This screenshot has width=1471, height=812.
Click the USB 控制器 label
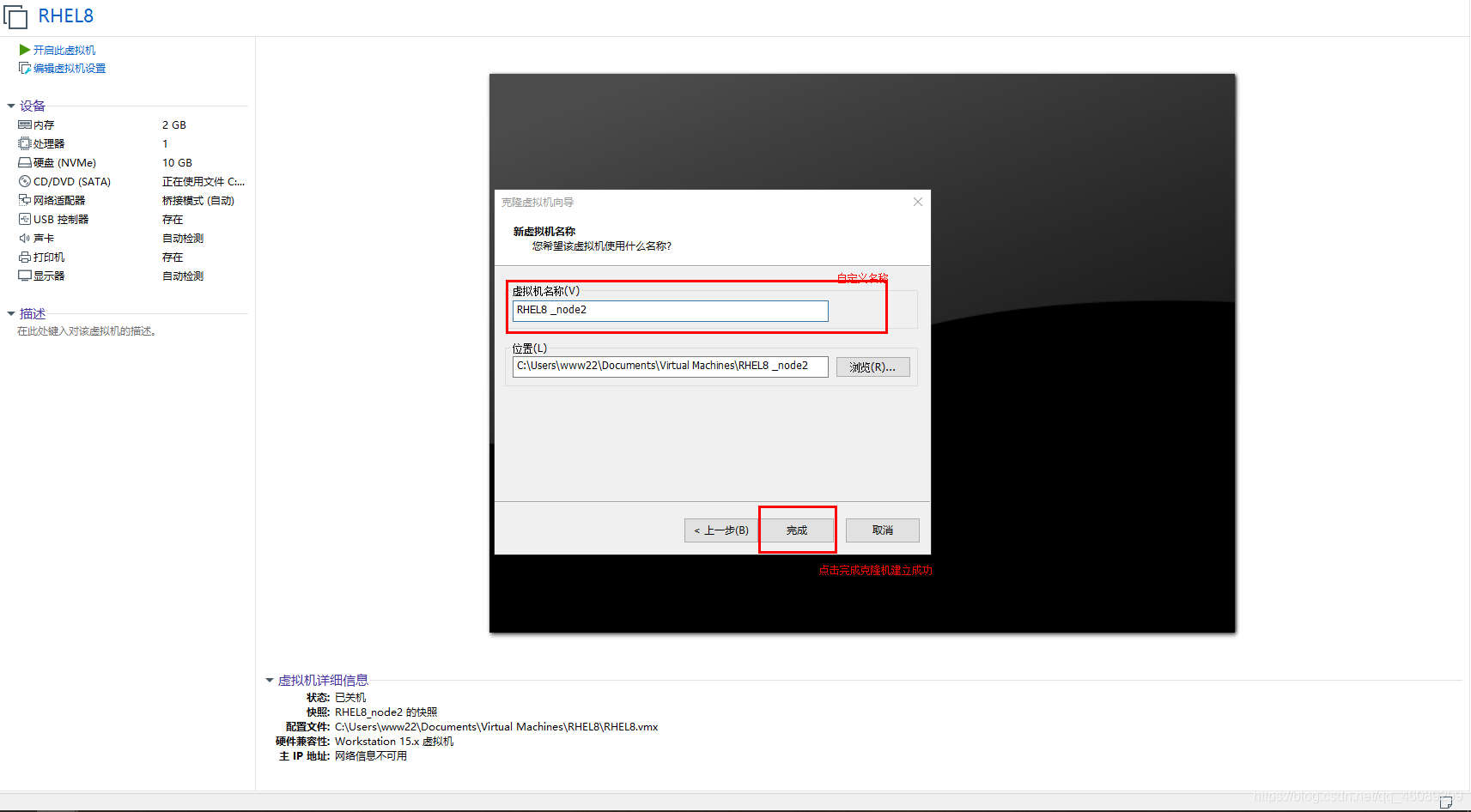(61, 219)
